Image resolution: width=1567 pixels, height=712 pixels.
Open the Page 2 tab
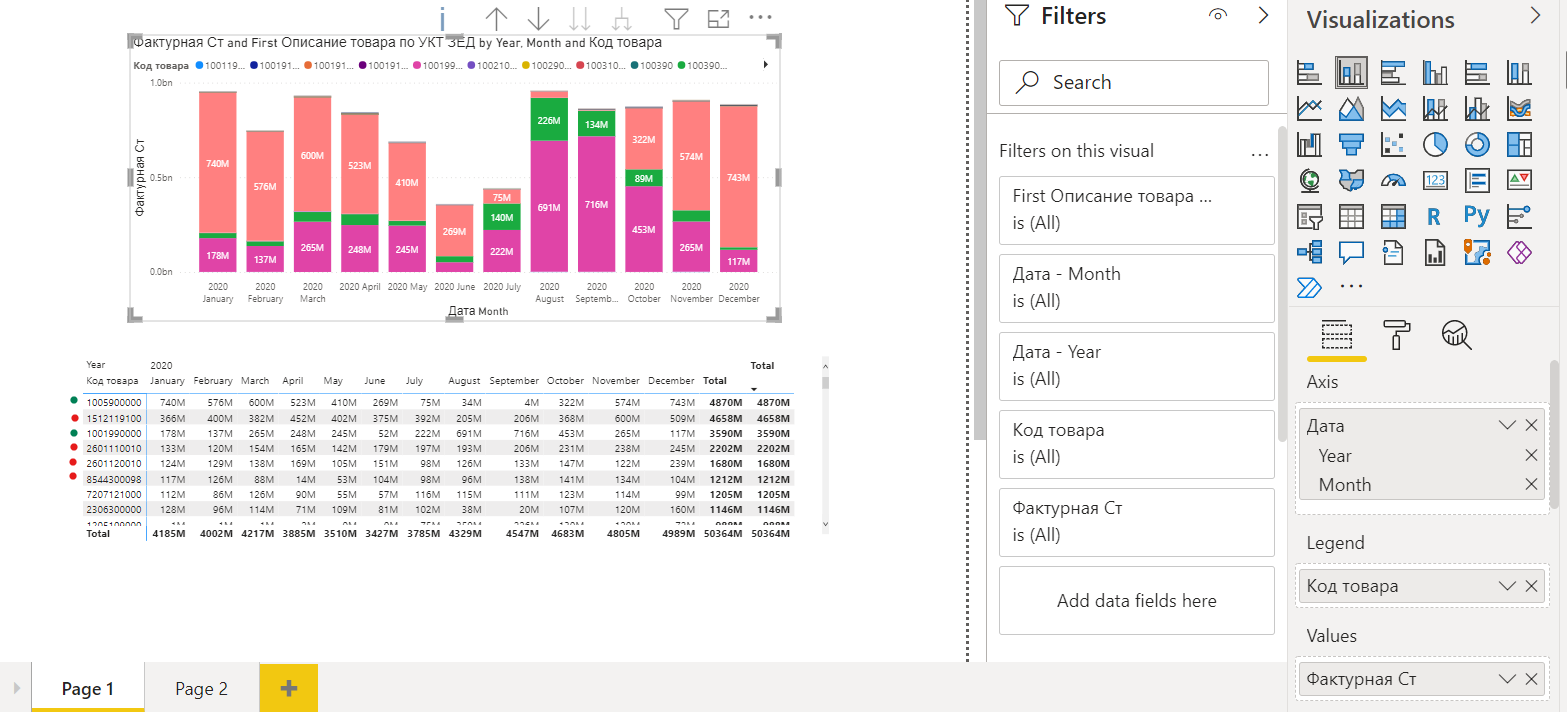201,688
